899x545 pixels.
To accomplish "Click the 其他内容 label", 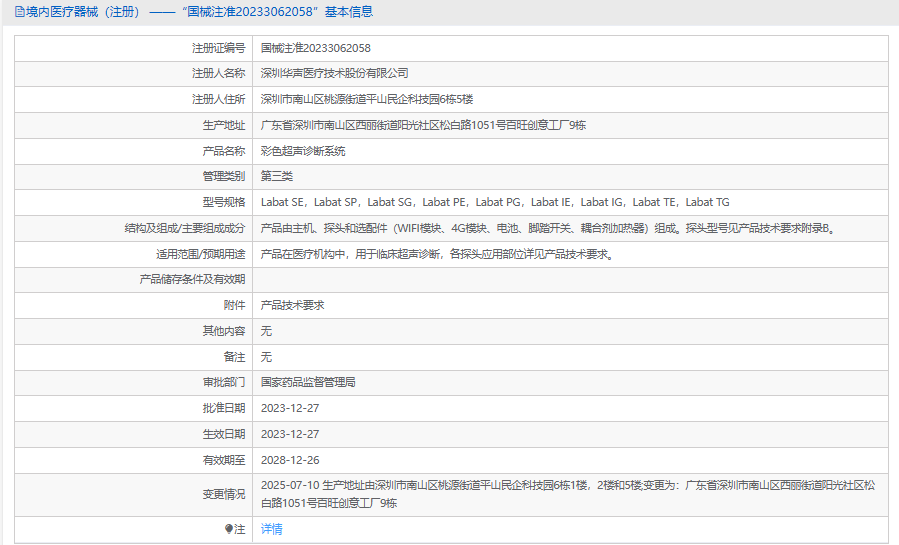I will click(224, 331).
